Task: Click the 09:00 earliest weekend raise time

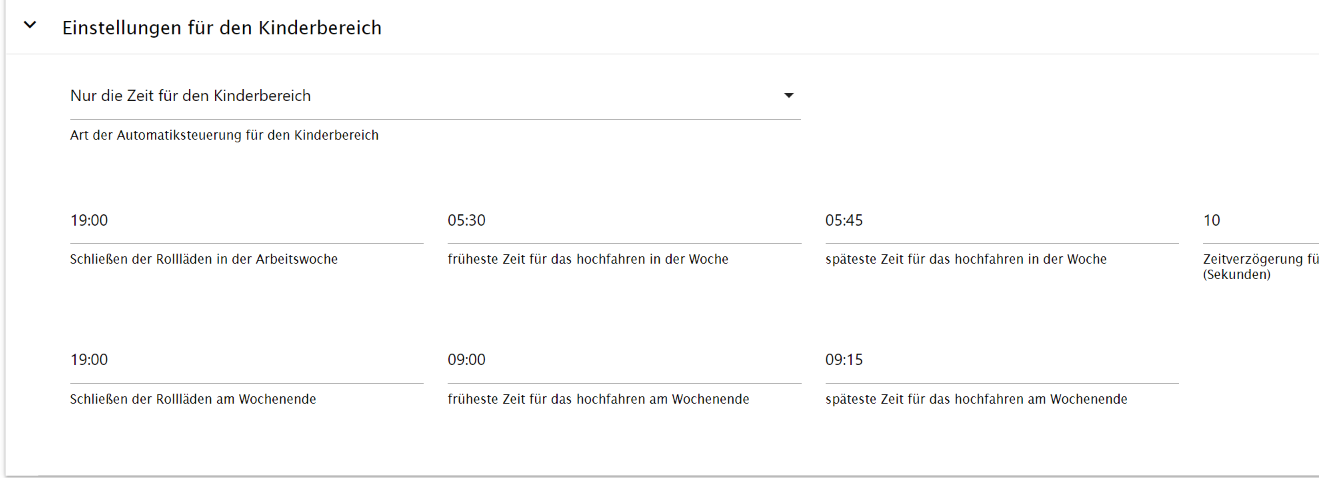Action: (x=624, y=361)
